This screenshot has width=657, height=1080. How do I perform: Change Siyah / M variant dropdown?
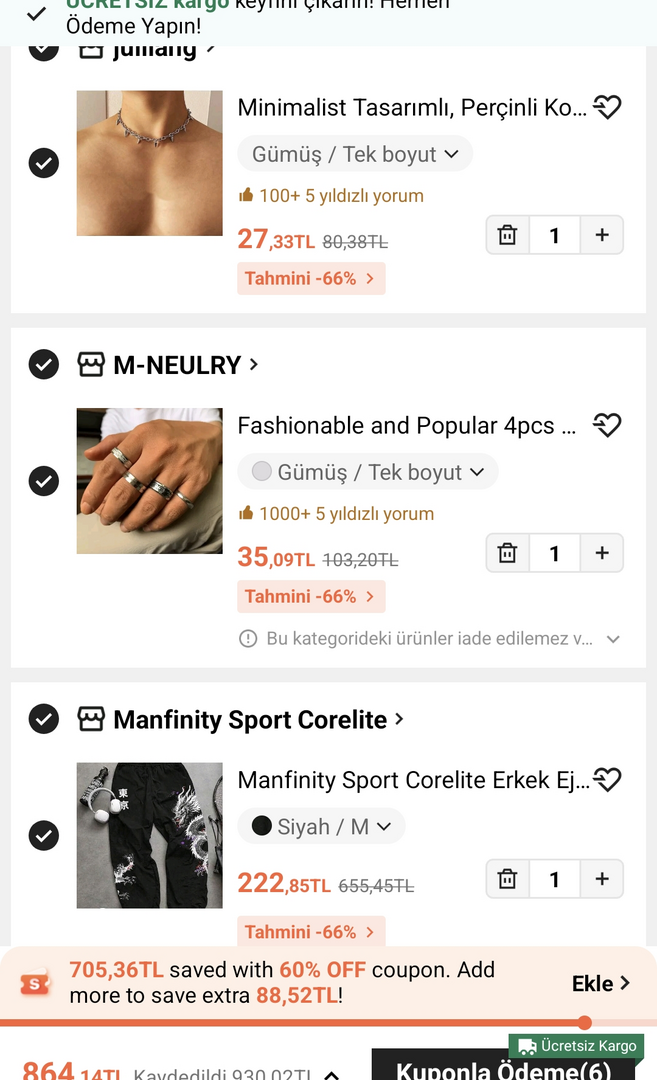(x=321, y=827)
